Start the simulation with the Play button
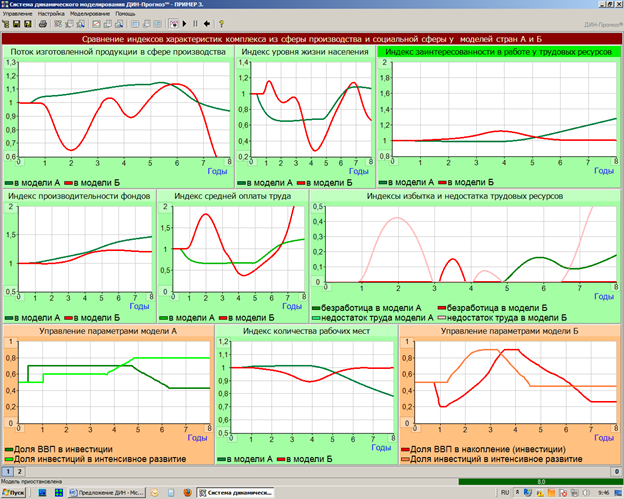 (x=185, y=23)
